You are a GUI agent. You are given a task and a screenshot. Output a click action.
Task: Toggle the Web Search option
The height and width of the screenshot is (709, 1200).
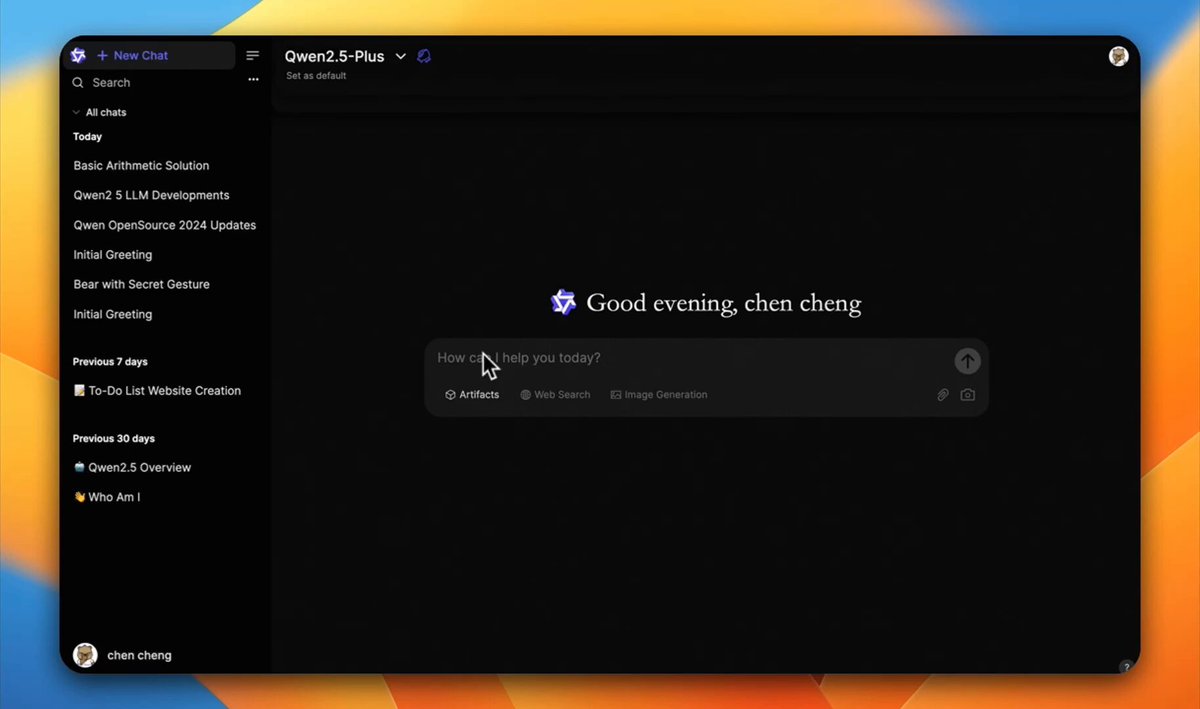[555, 395]
